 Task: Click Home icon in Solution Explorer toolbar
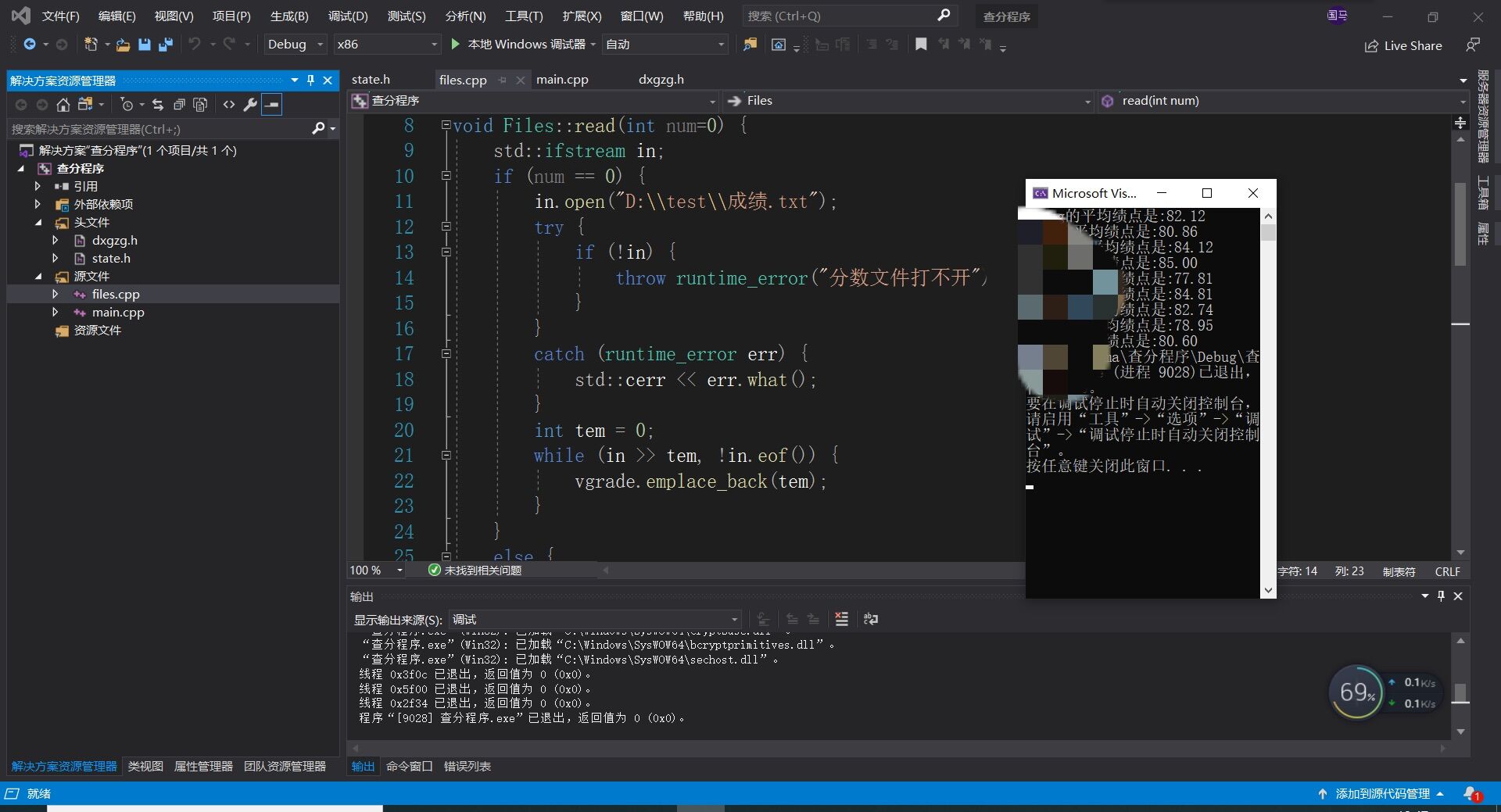63,105
